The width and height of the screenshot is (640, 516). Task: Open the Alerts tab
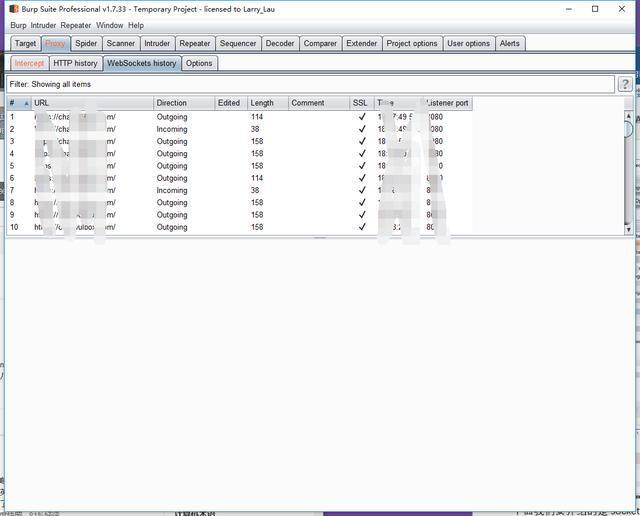tap(510, 43)
